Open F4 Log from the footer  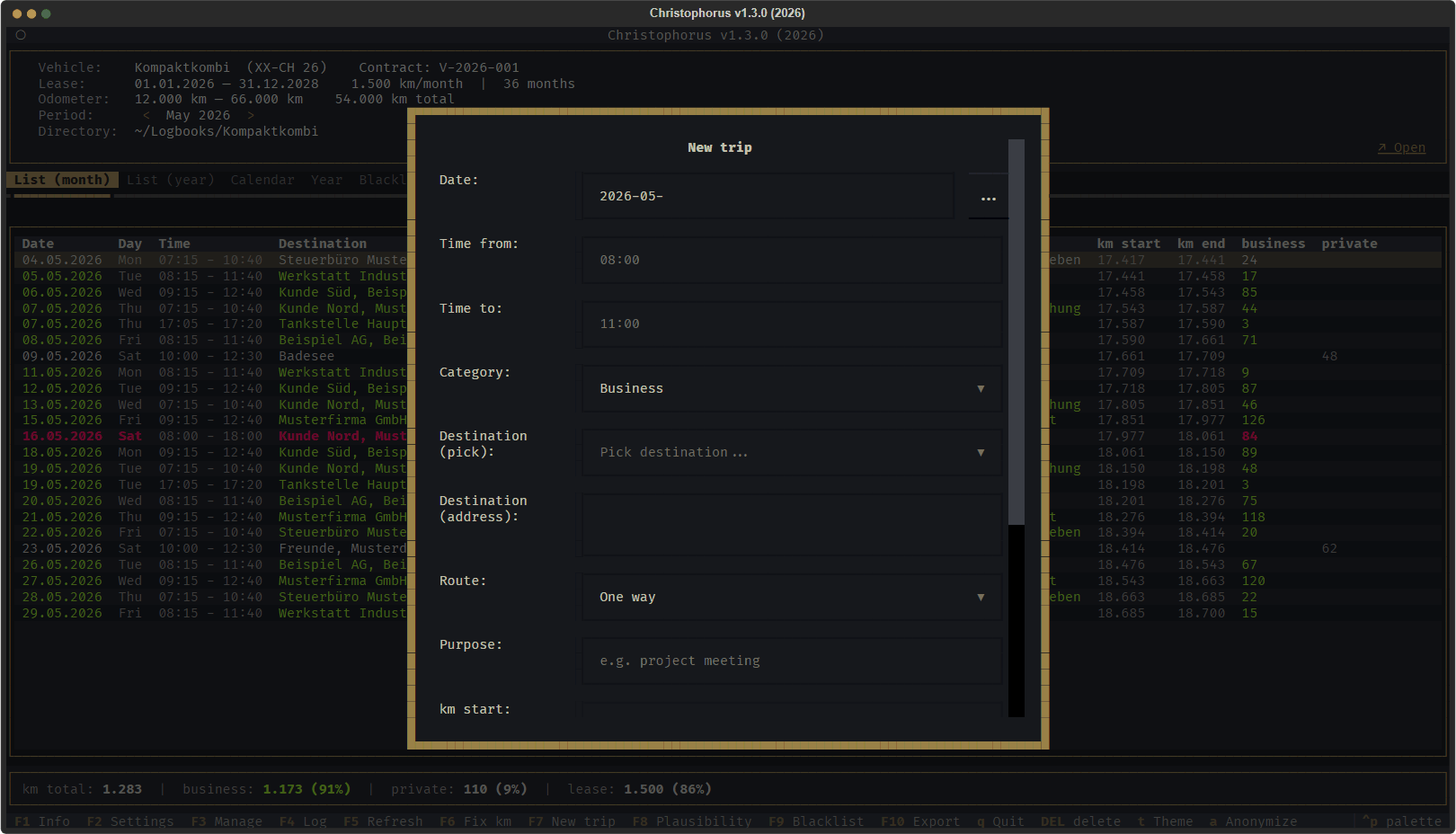[x=303, y=821]
